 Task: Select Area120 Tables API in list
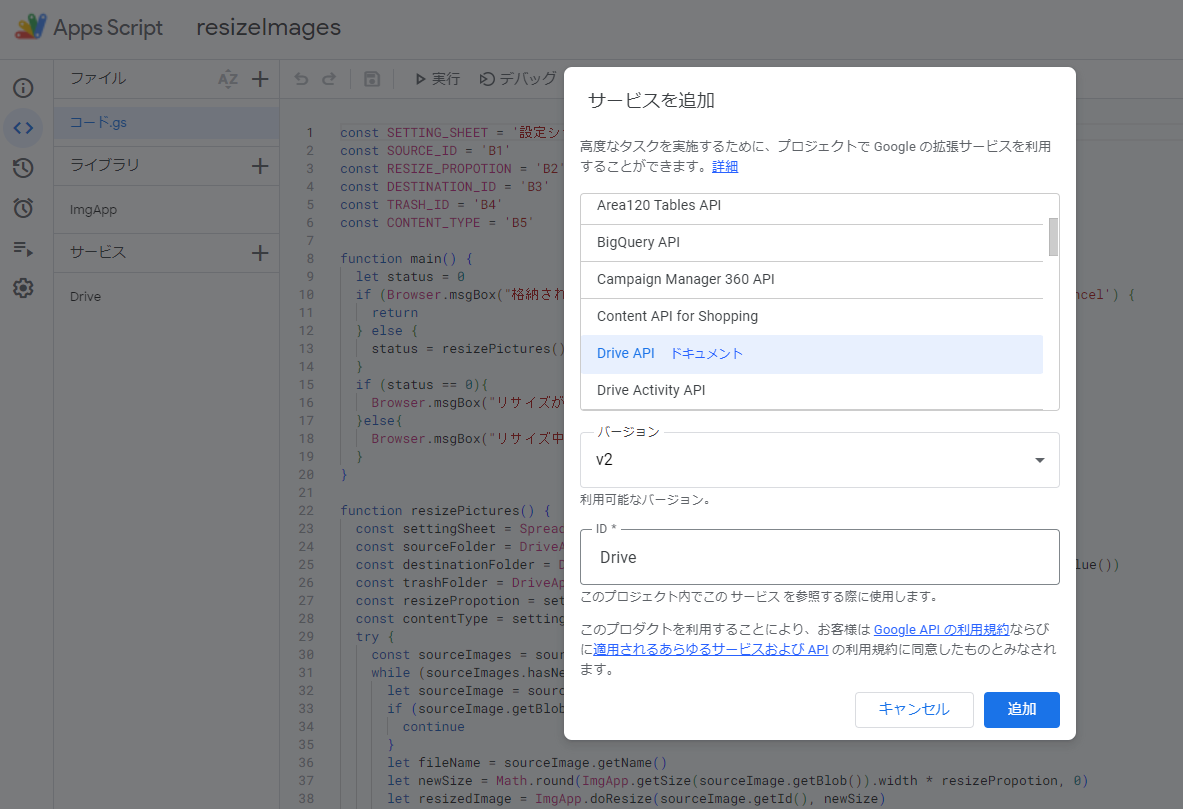point(812,206)
